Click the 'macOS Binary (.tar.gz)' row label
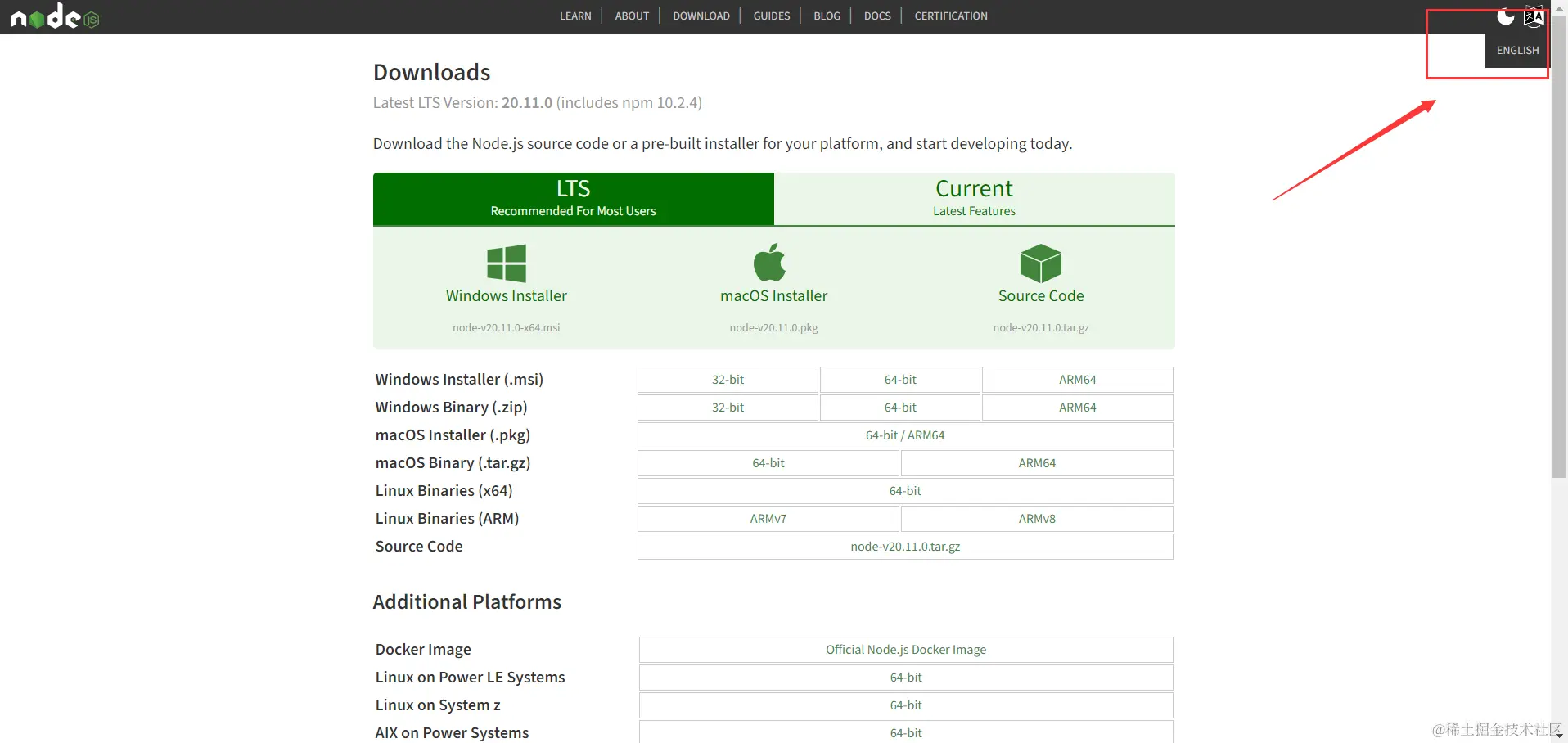Viewport: 1568px width, 743px height. pyautogui.click(x=453, y=463)
